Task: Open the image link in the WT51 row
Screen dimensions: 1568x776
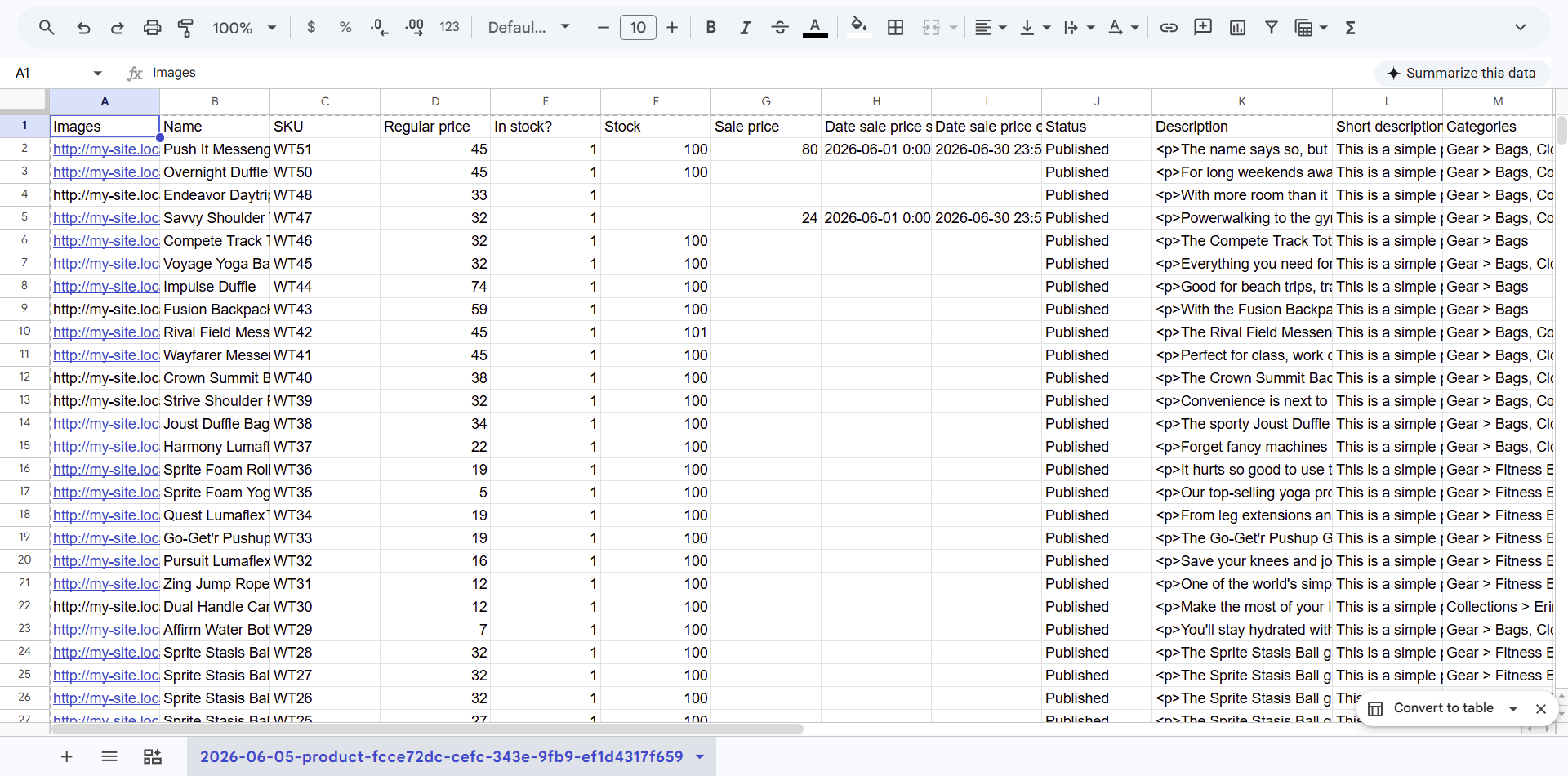Action: (105, 149)
